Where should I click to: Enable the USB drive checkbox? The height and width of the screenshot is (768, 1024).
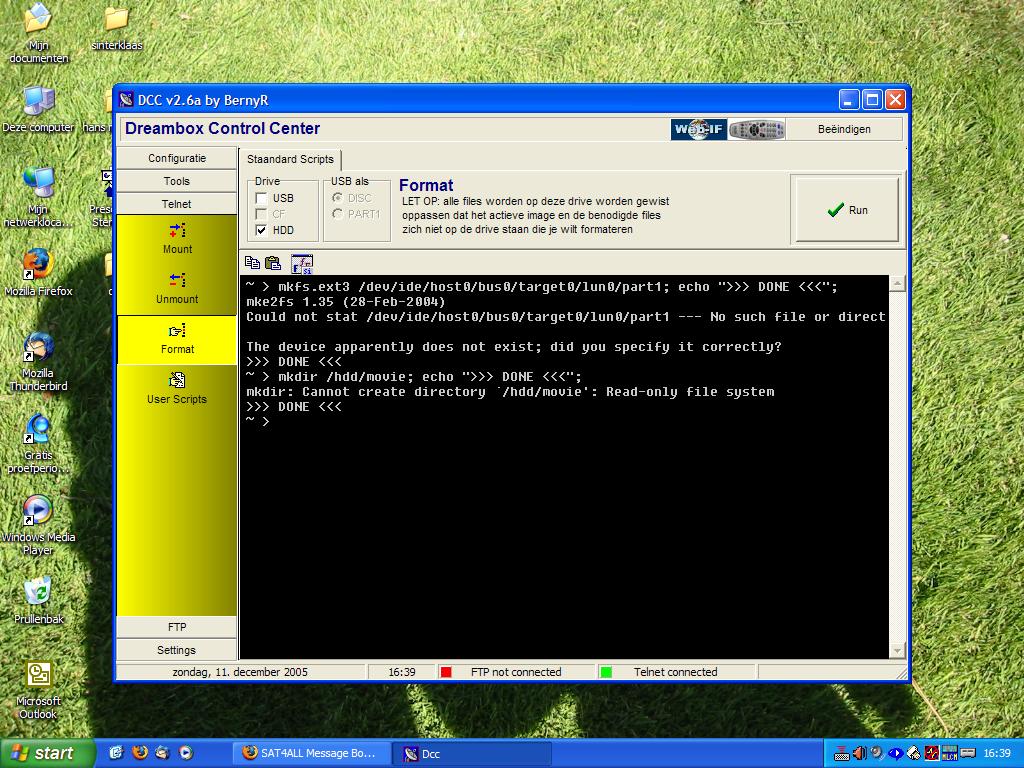click(x=261, y=198)
